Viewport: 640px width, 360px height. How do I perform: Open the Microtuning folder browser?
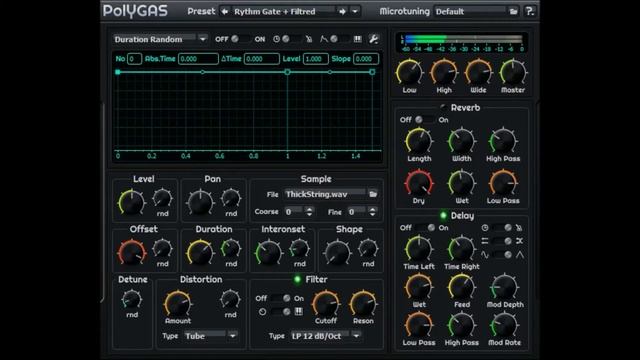click(x=513, y=11)
